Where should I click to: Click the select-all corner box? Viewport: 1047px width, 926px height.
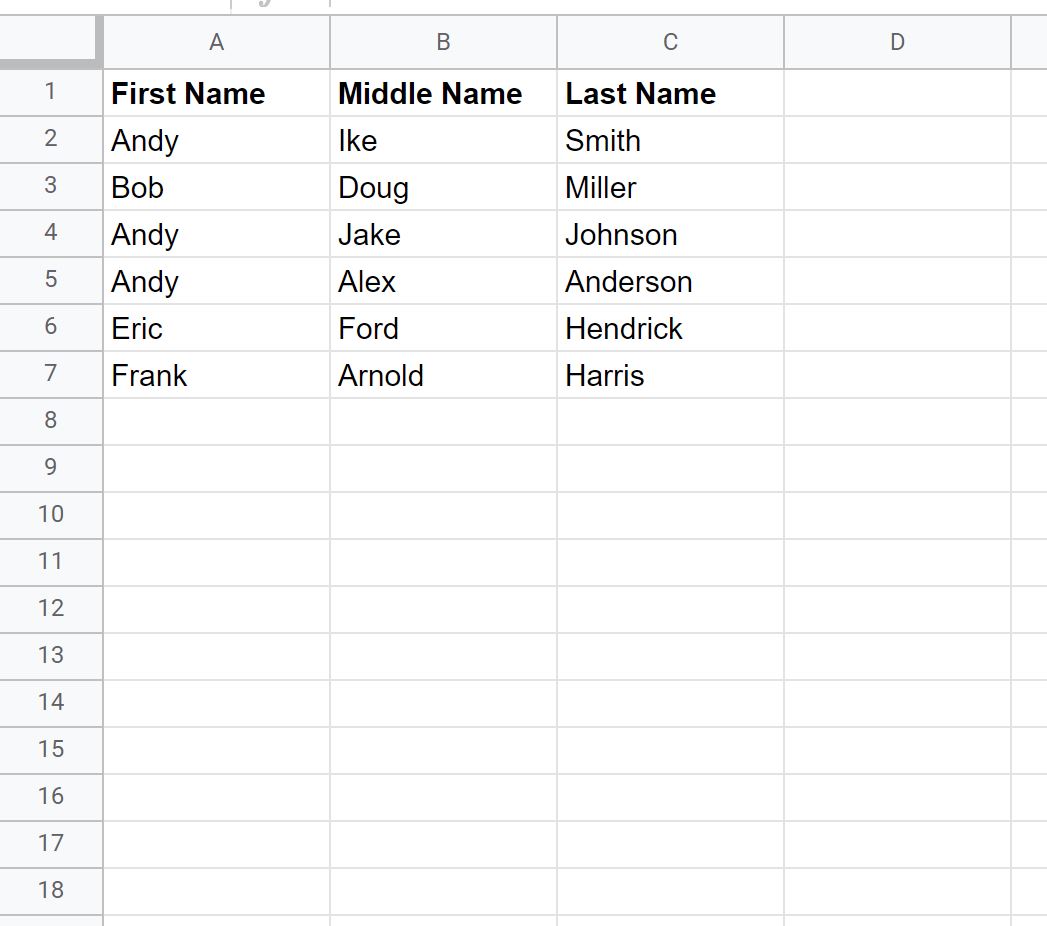coord(51,42)
